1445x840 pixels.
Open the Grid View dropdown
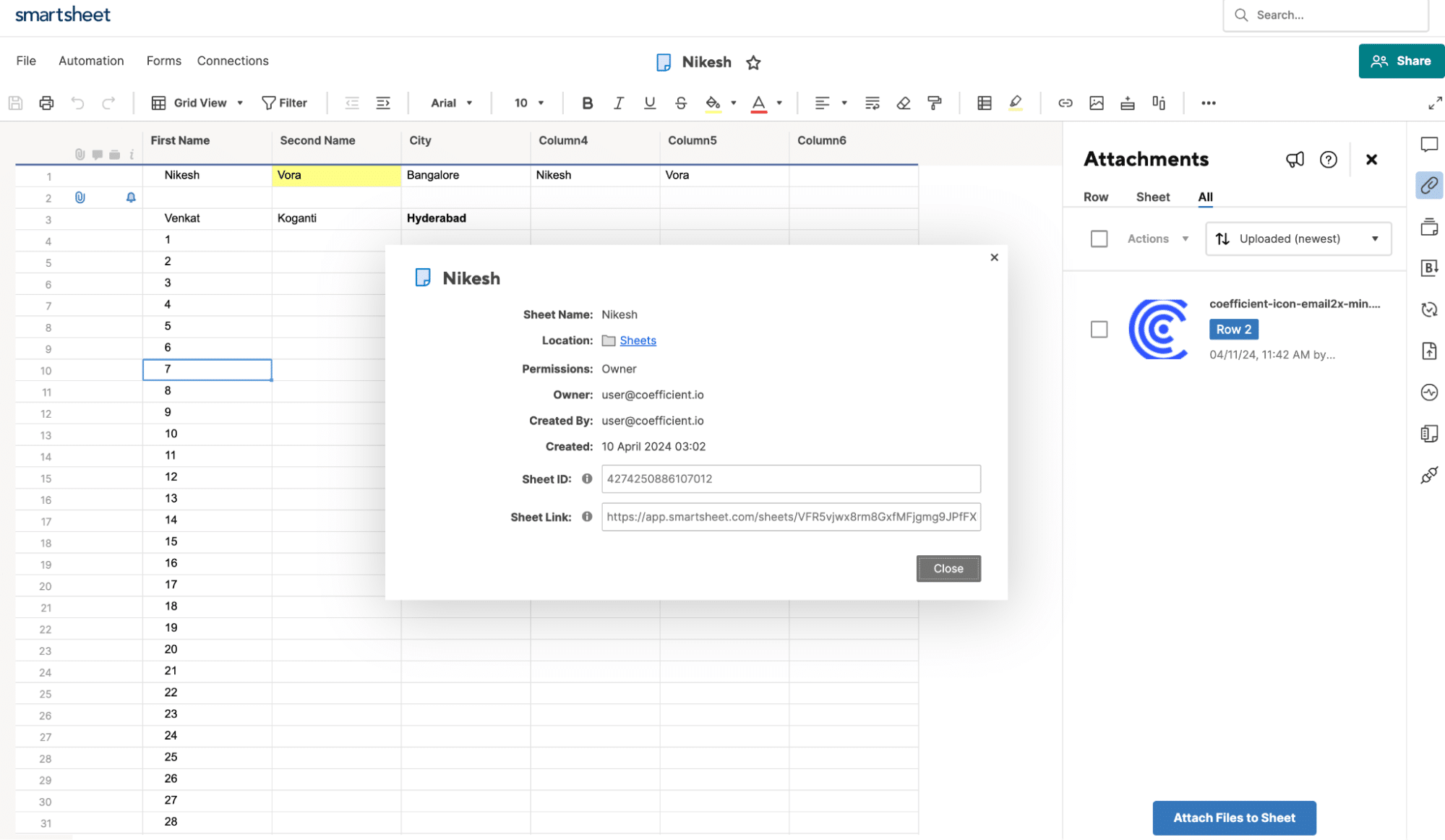pos(197,103)
